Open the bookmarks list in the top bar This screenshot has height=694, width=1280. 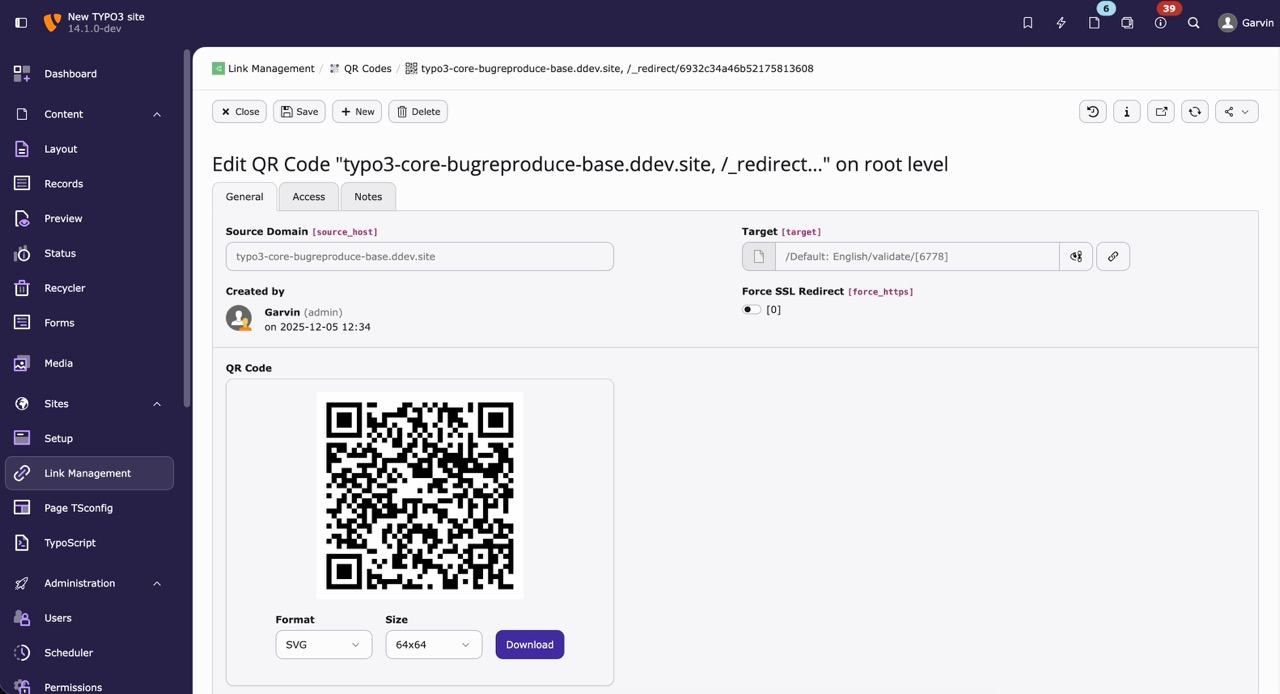pos(1027,22)
